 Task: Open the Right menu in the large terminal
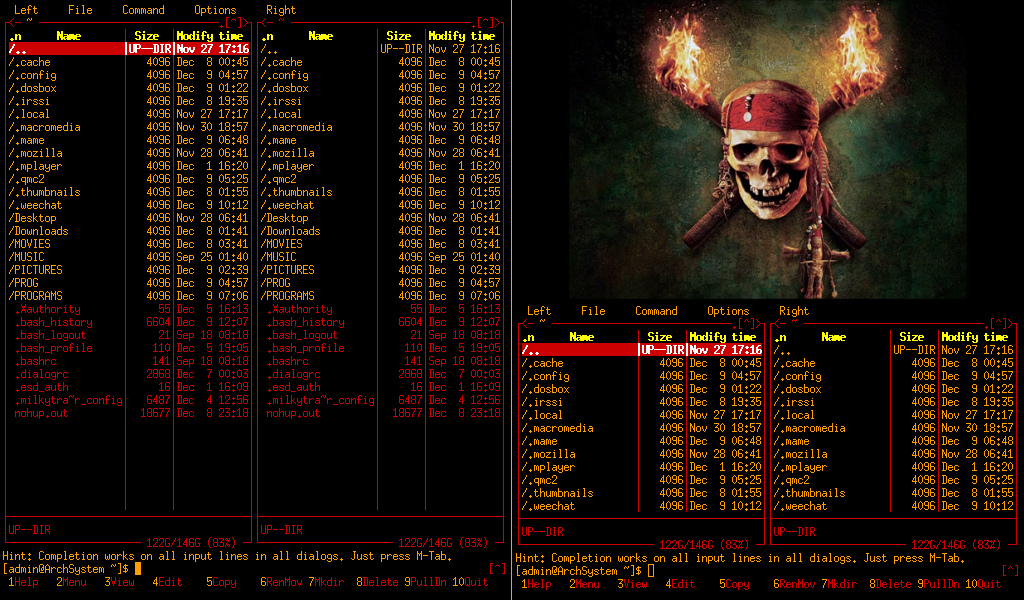(x=281, y=10)
